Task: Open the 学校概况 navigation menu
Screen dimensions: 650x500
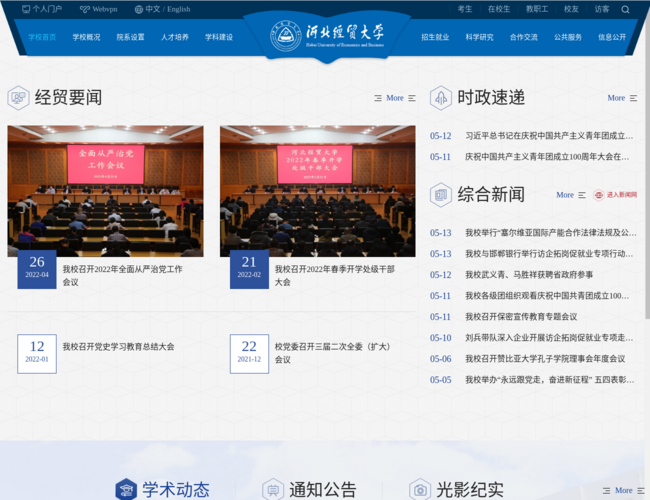Action: [x=85, y=37]
